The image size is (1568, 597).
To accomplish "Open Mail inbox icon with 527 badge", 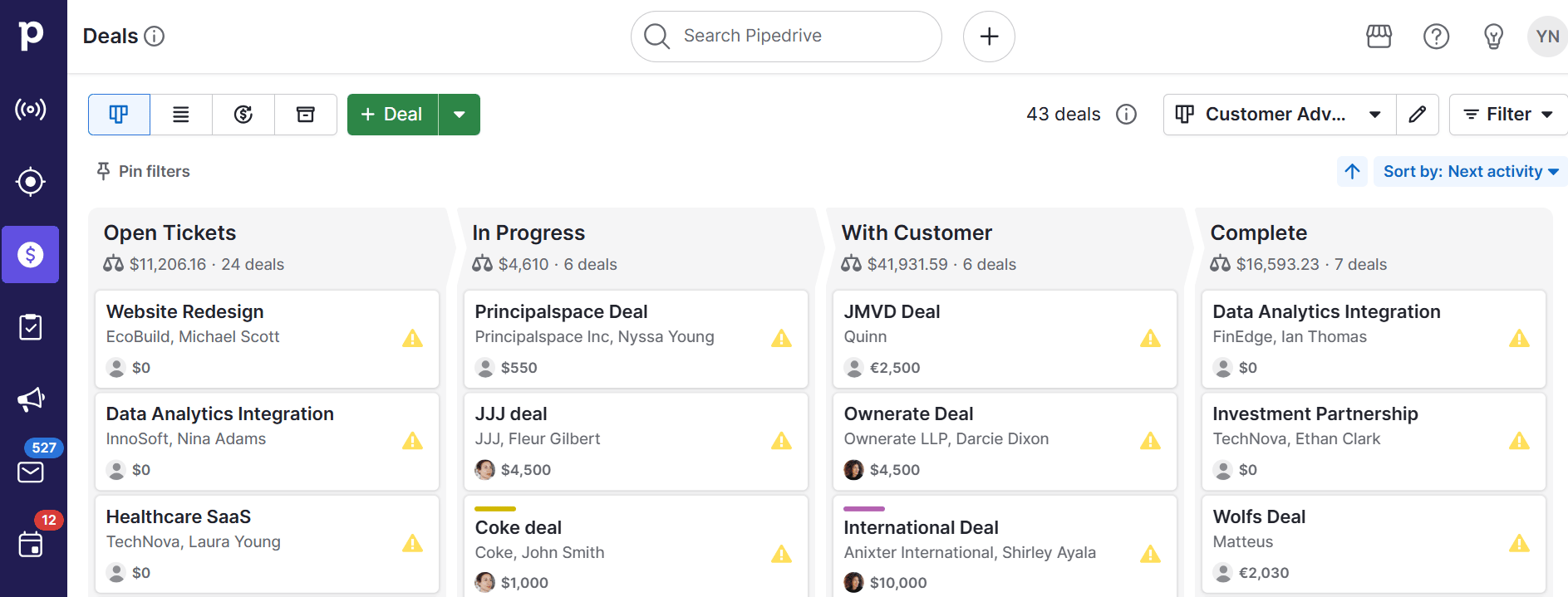I will pyautogui.click(x=31, y=472).
